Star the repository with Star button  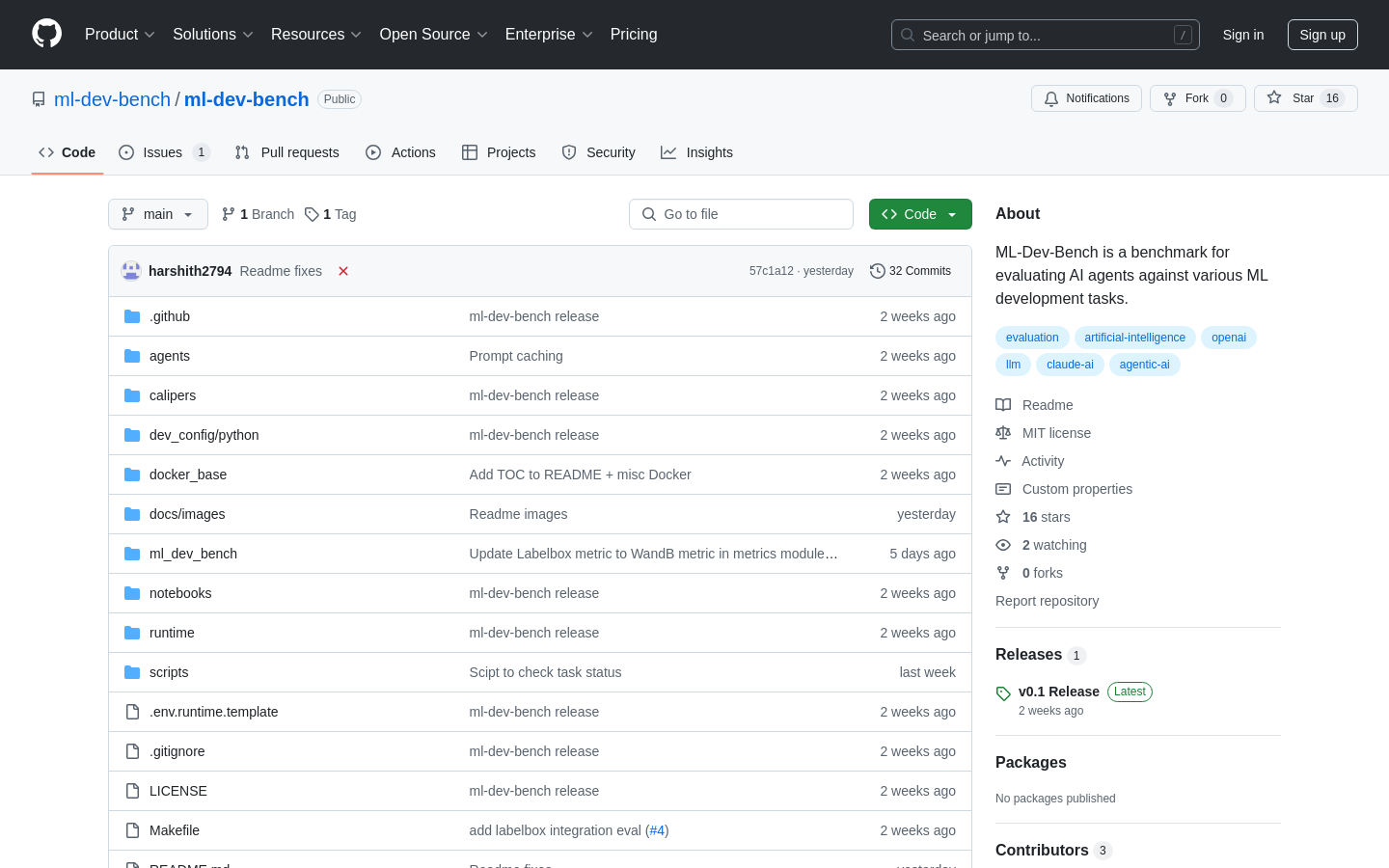click(1306, 98)
